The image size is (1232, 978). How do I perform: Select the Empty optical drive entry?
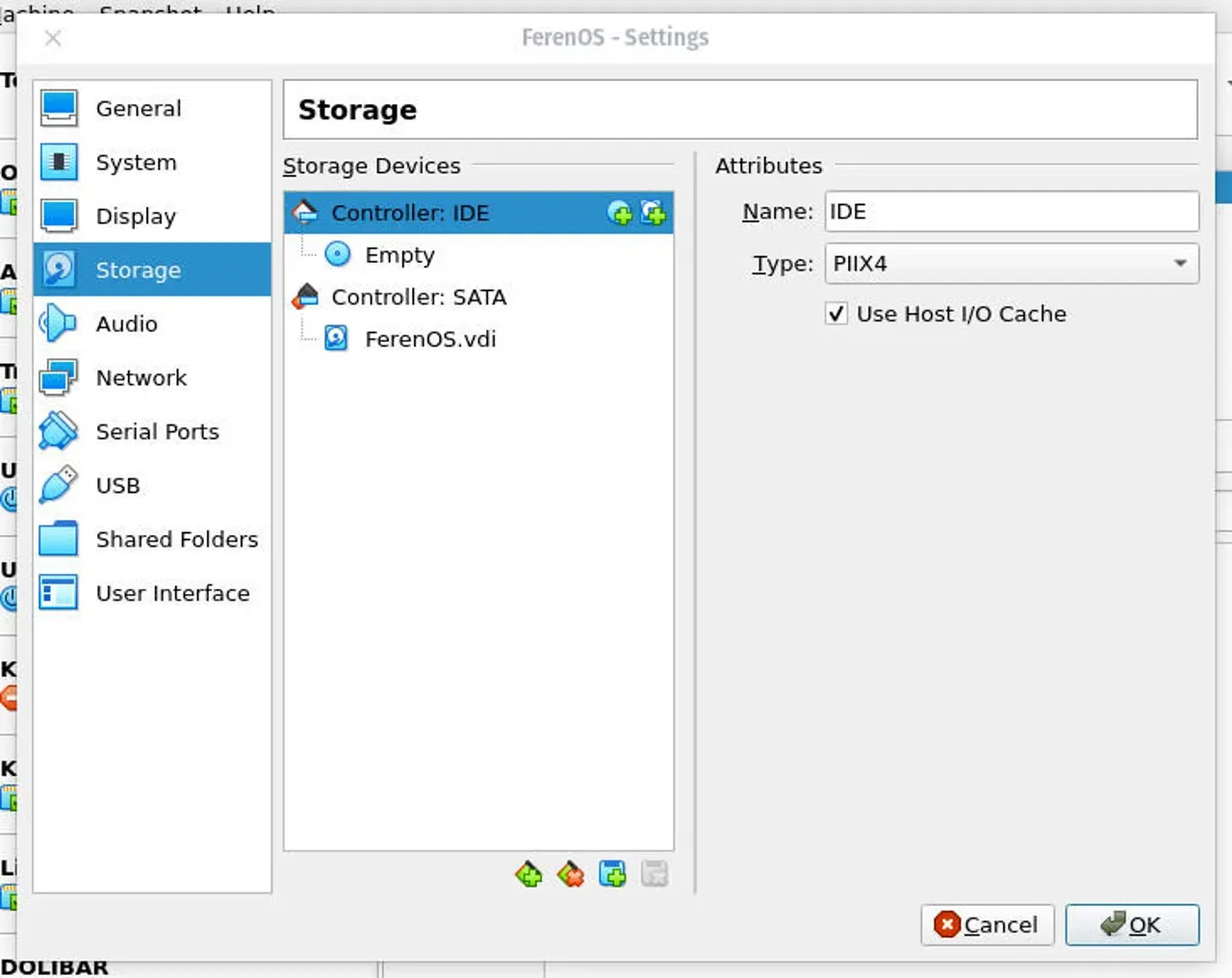pyautogui.click(x=478, y=255)
